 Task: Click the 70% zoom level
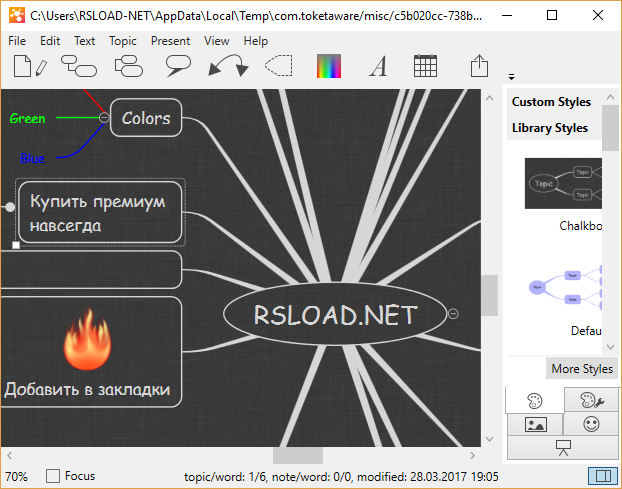16,476
